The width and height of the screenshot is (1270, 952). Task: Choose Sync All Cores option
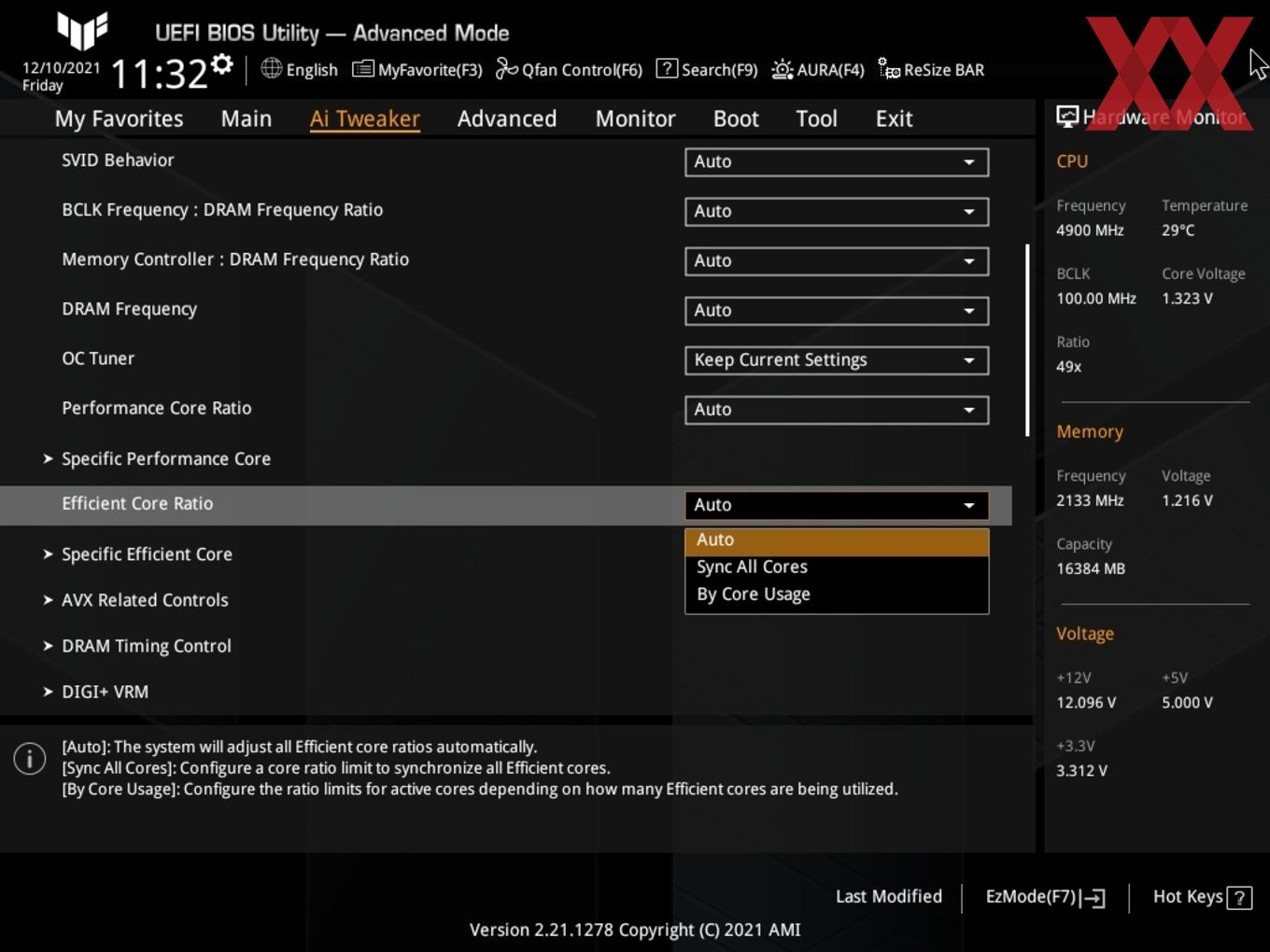tap(837, 567)
